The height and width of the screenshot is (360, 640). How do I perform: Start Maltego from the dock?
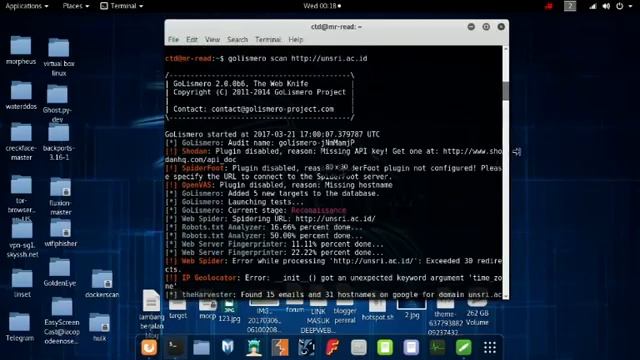306,347
